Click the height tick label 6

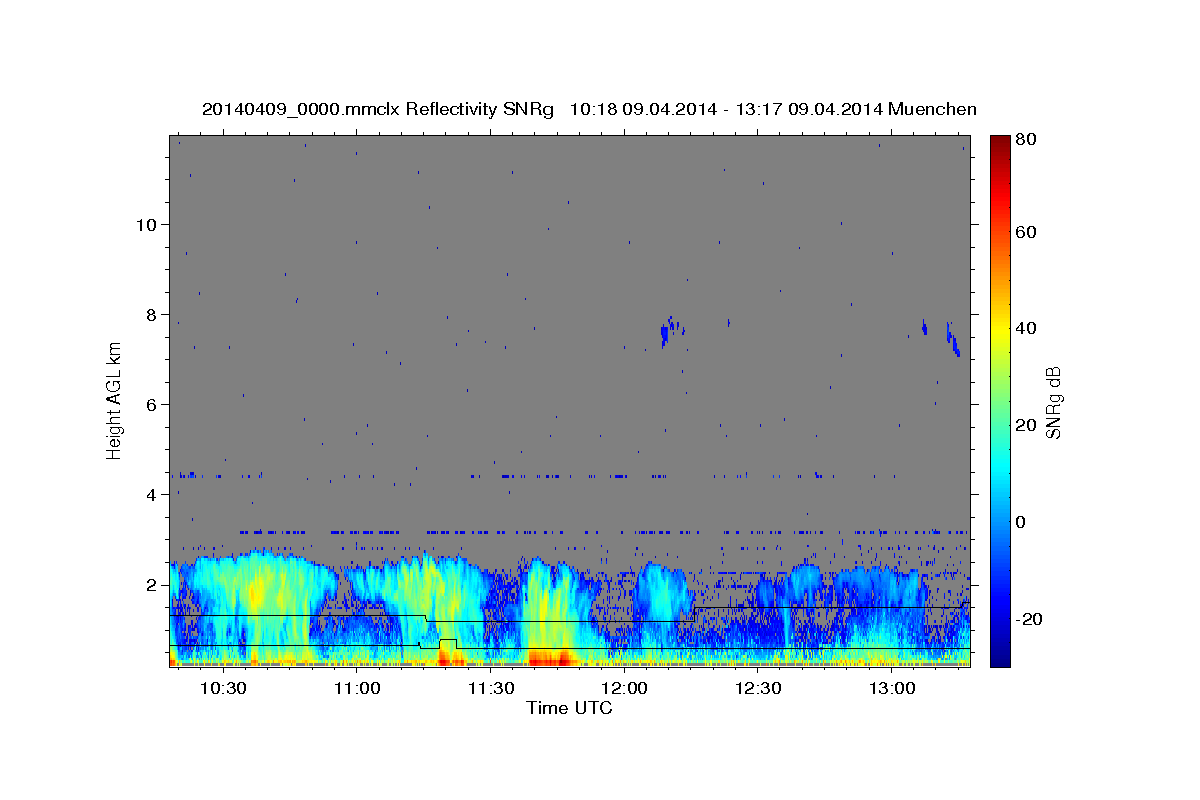151,404
